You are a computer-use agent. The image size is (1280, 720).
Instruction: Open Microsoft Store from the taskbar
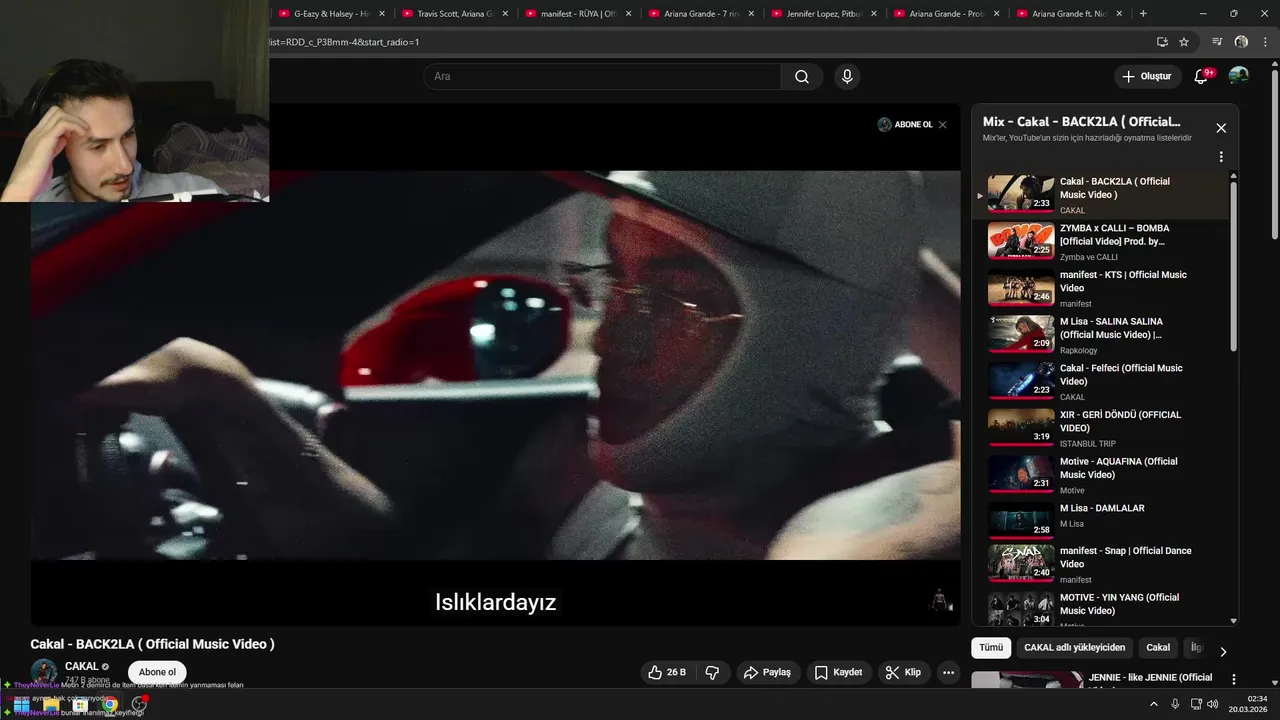coord(80,704)
